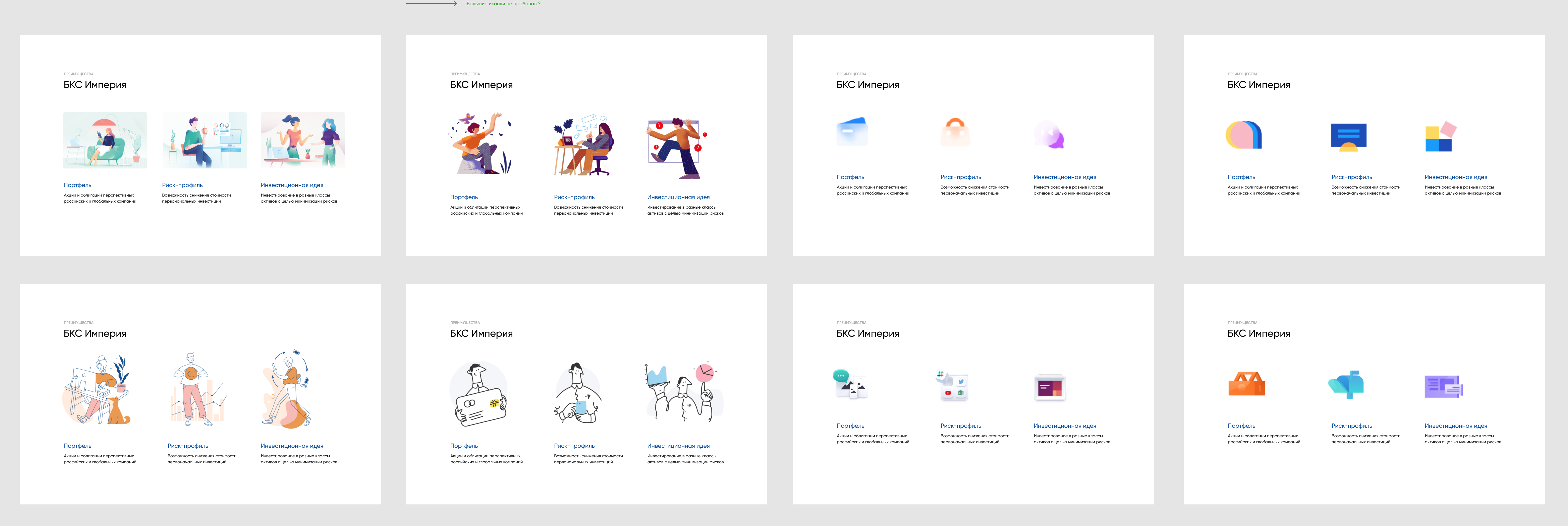Viewport: 1568px width, 526px height.
Task: Click illustration of woman in green armchair
Action: [x=105, y=140]
